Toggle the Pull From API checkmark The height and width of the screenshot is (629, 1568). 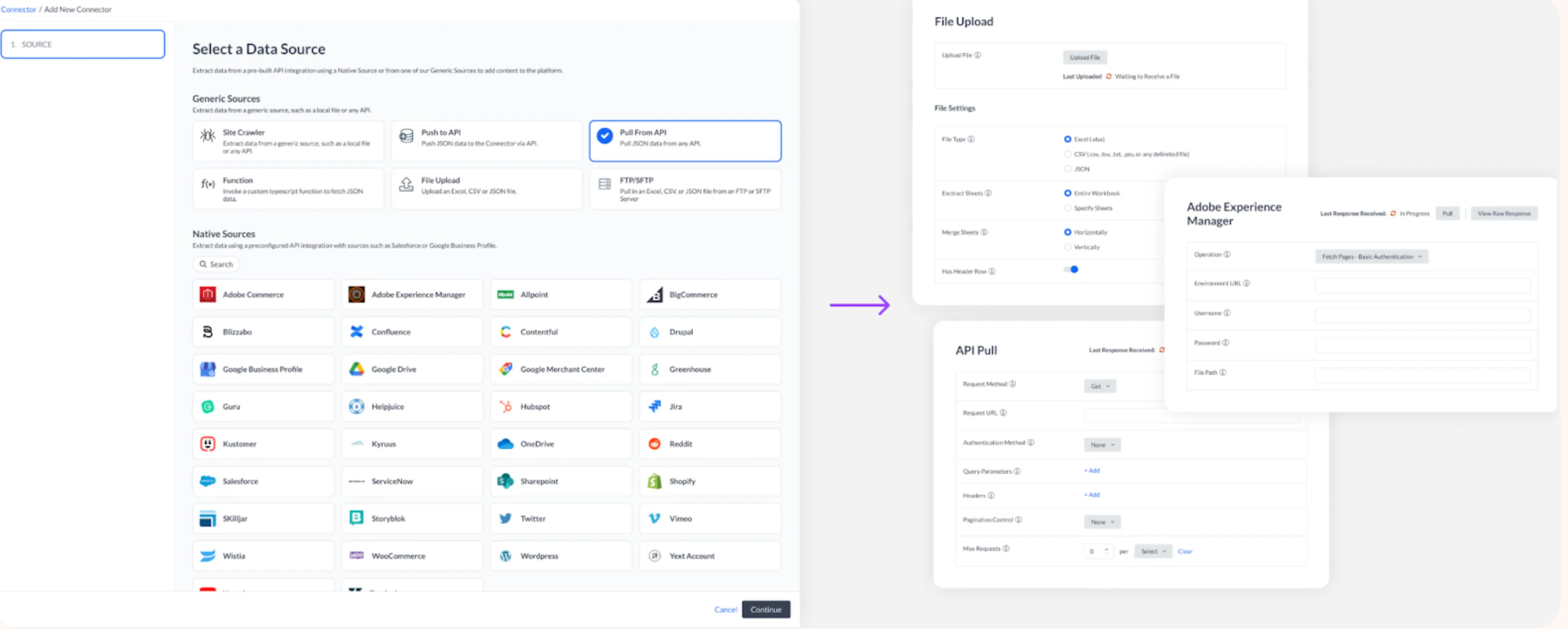coord(604,136)
